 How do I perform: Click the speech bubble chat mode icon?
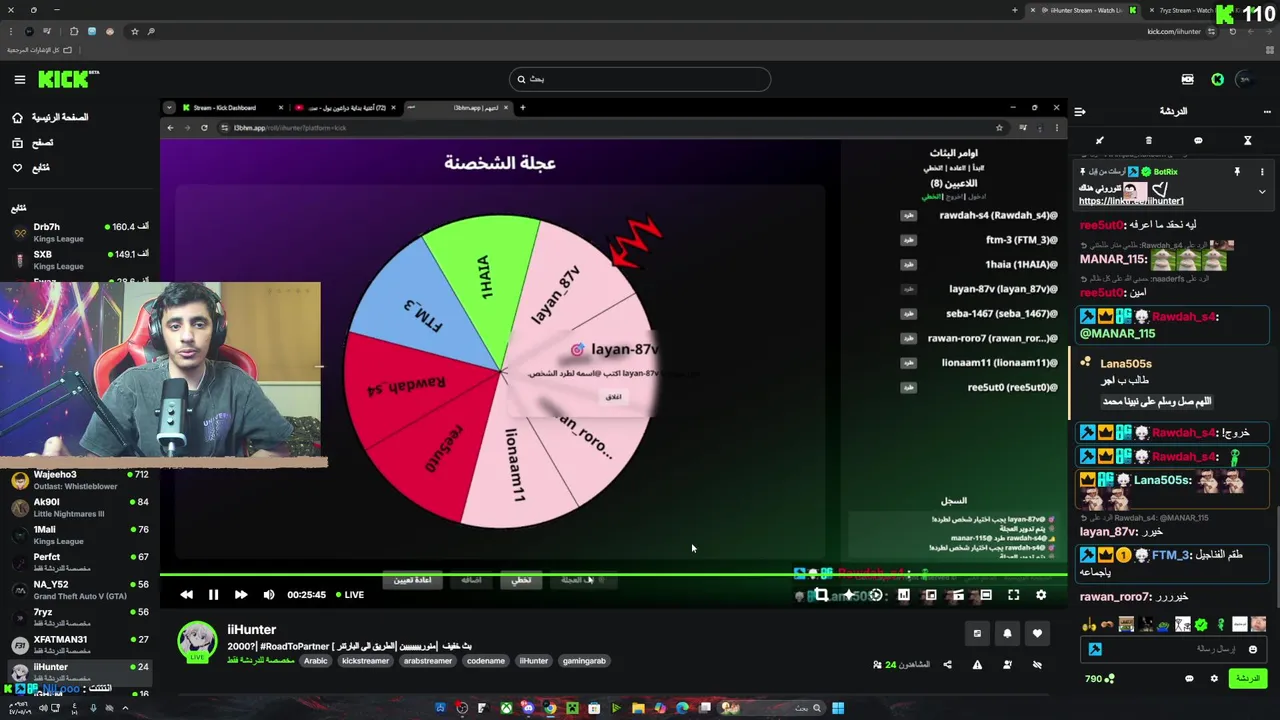click(1198, 141)
